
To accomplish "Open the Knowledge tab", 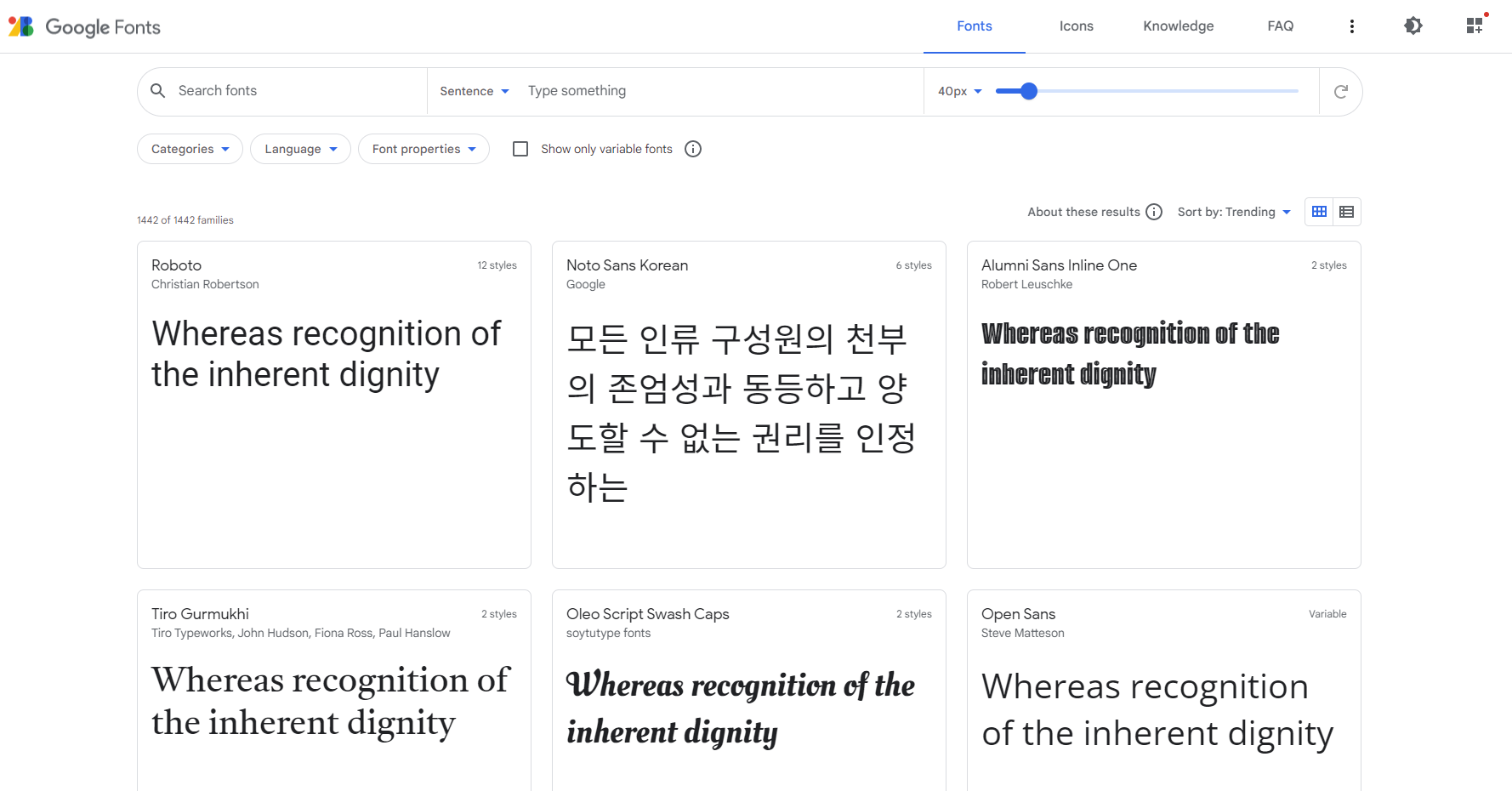I will 1179,26.
